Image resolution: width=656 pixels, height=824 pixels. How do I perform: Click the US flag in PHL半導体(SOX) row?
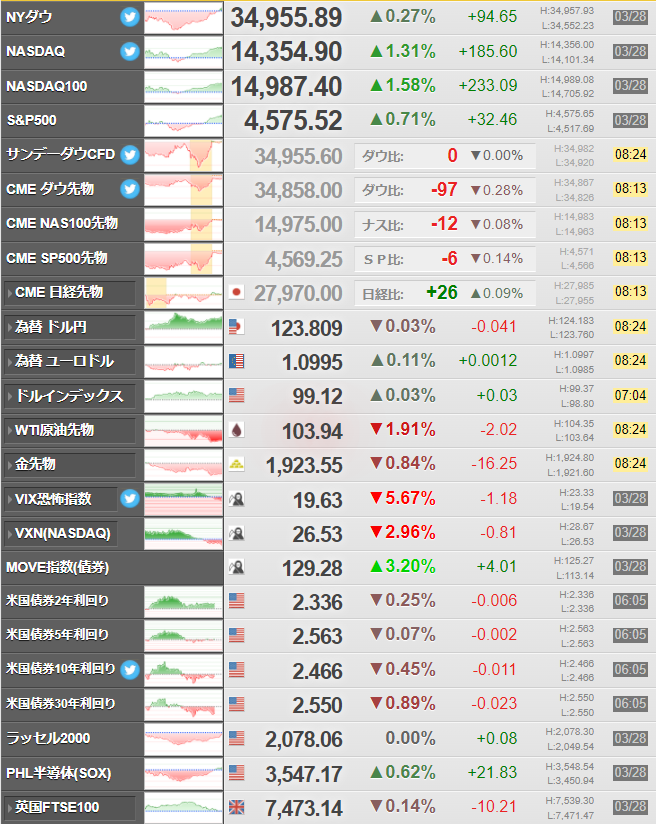pyautogui.click(x=237, y=772)
